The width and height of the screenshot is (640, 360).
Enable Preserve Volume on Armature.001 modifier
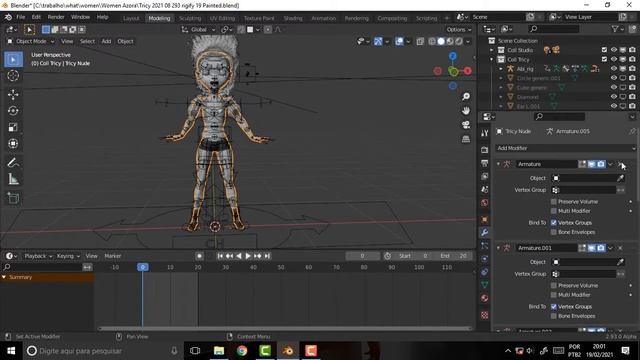click(x=553, y=285)
